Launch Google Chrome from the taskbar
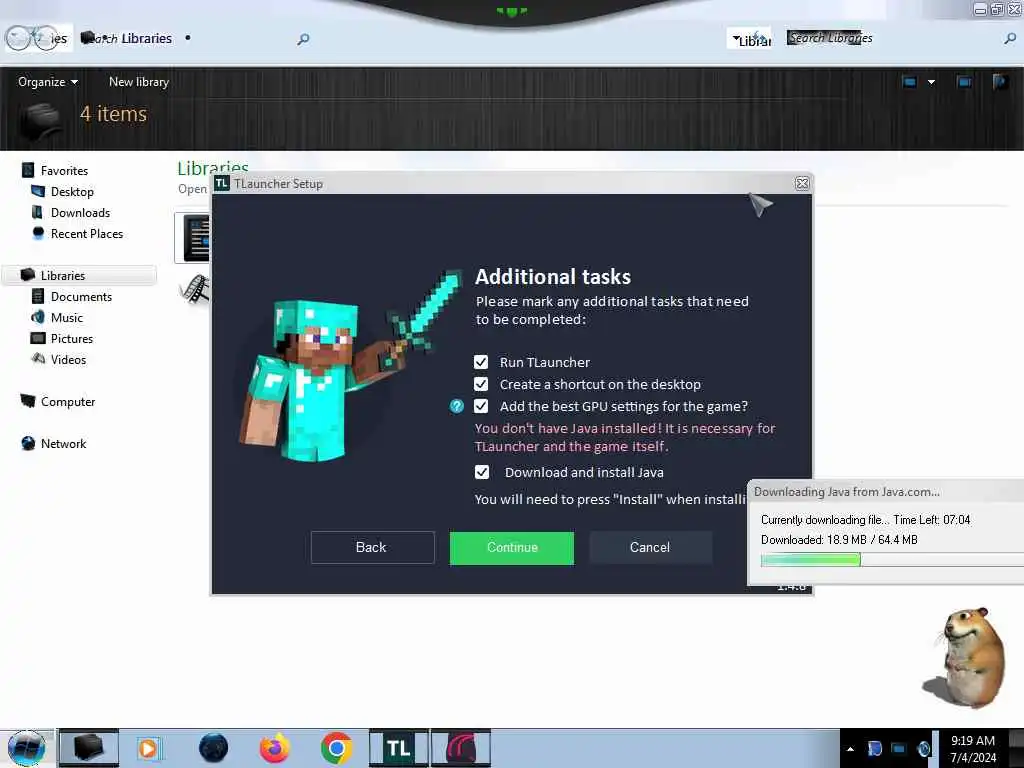Viewport: 1024px width, 768px height. click(x=337, y=748)
